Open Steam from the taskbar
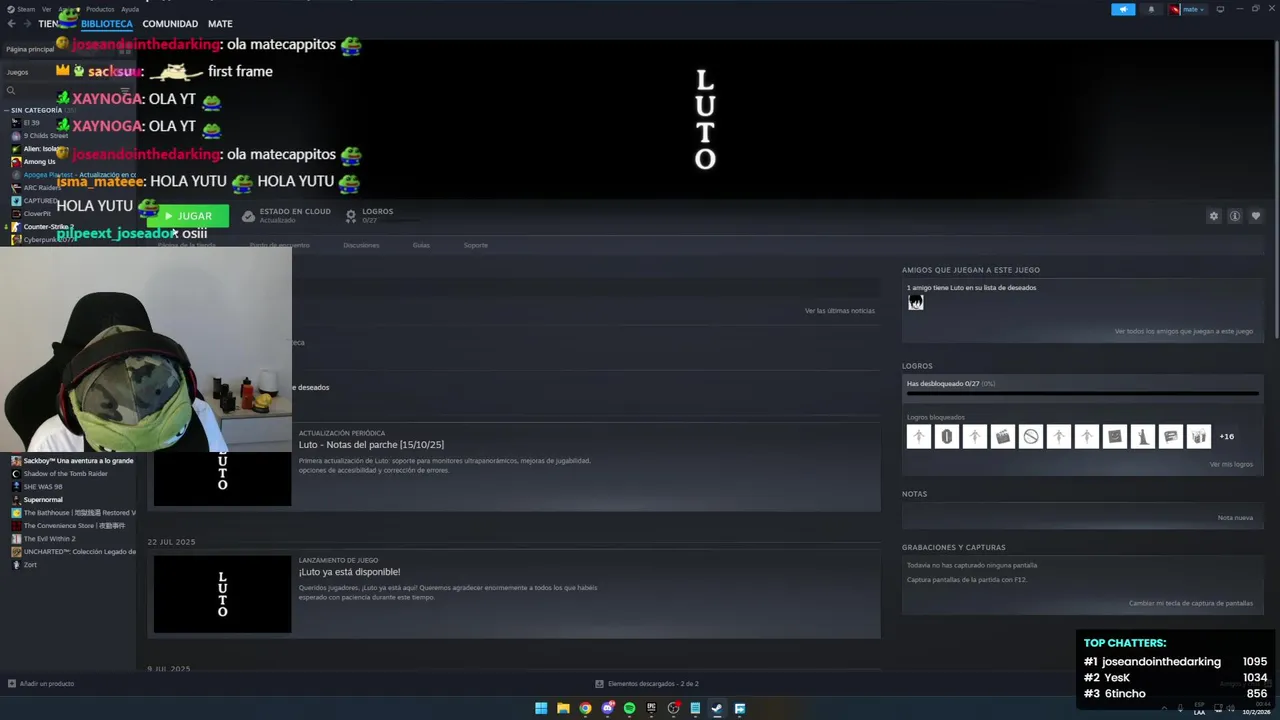This screenshot has width=1280, height=720. click(x=717, y=708)
